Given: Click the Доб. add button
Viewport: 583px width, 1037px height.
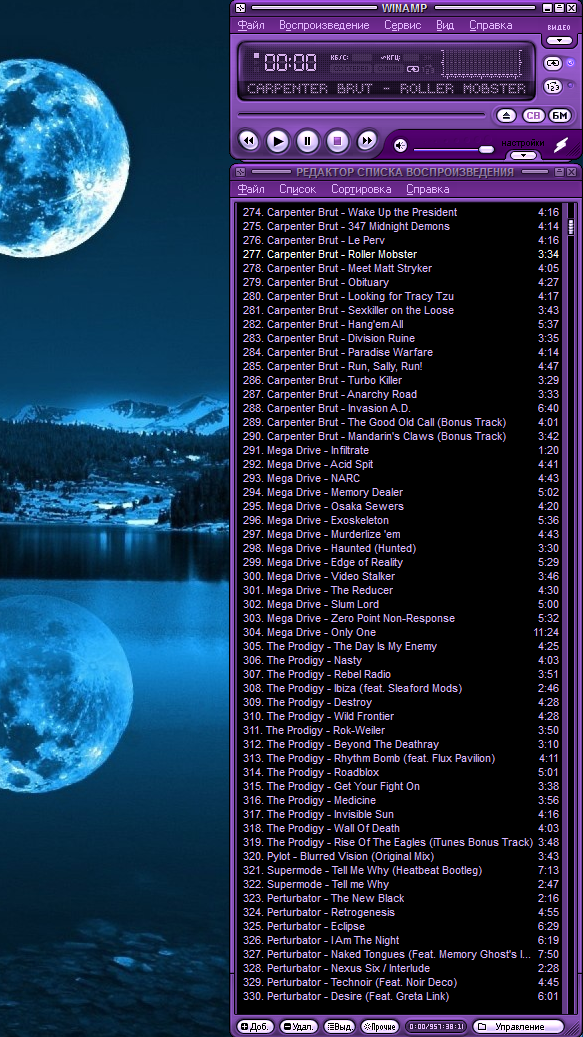Looking at the screenshot, I should 254,1026.
